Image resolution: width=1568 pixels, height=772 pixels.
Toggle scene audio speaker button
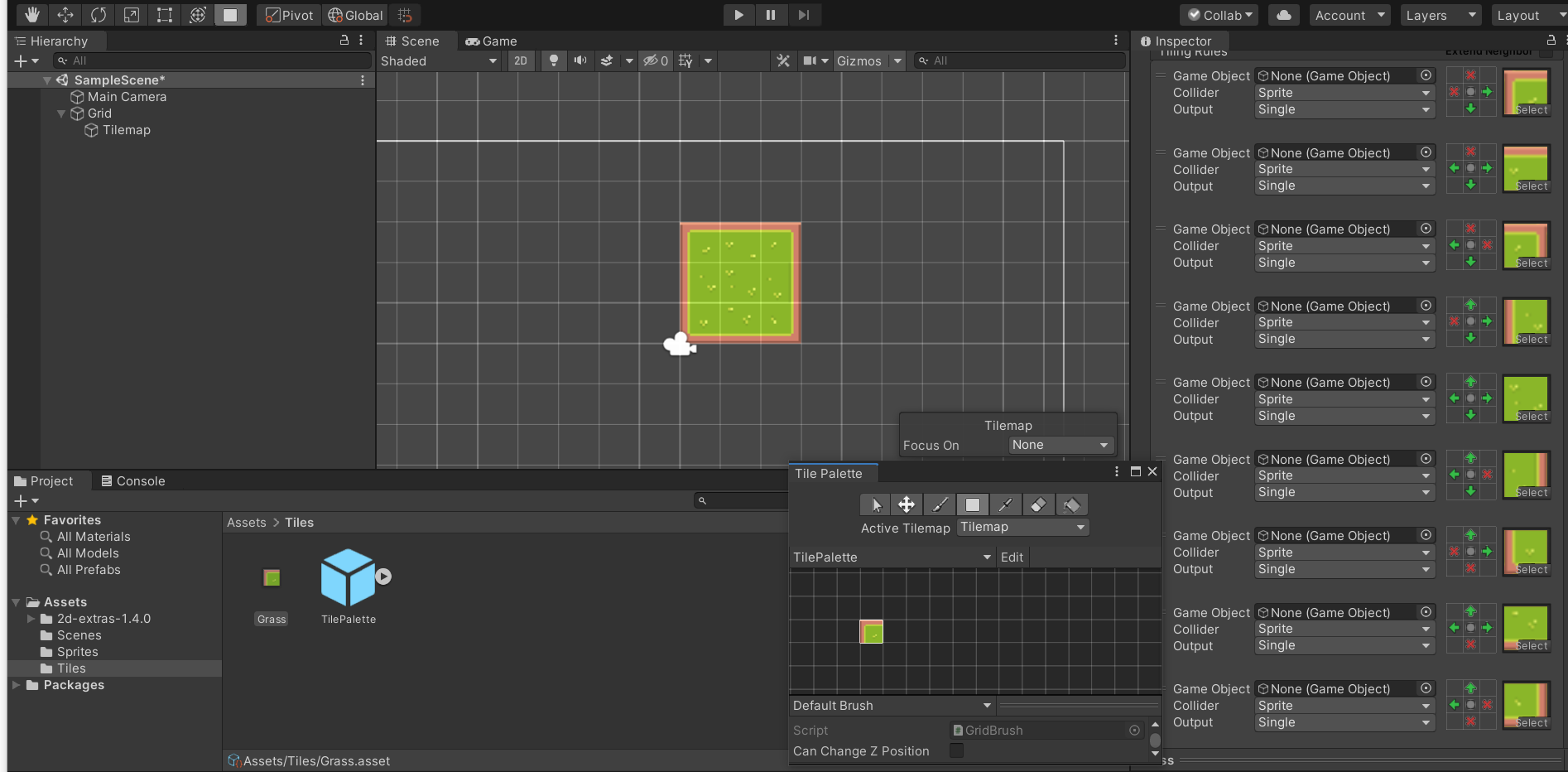(x=580, y=60)
